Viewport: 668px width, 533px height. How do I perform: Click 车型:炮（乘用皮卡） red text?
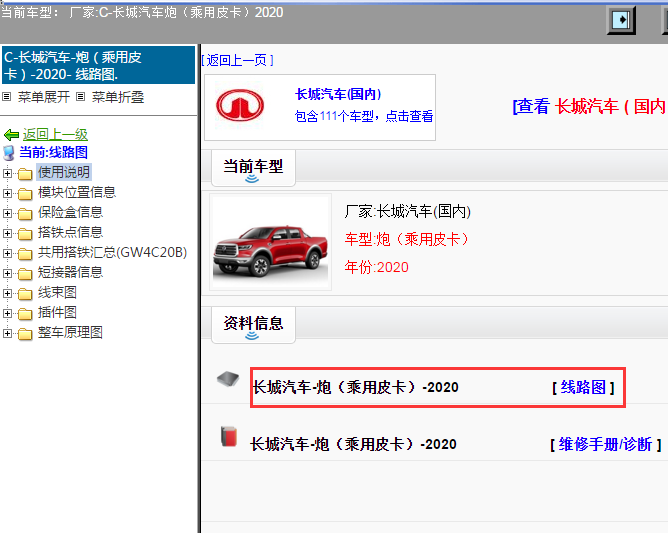407,239
